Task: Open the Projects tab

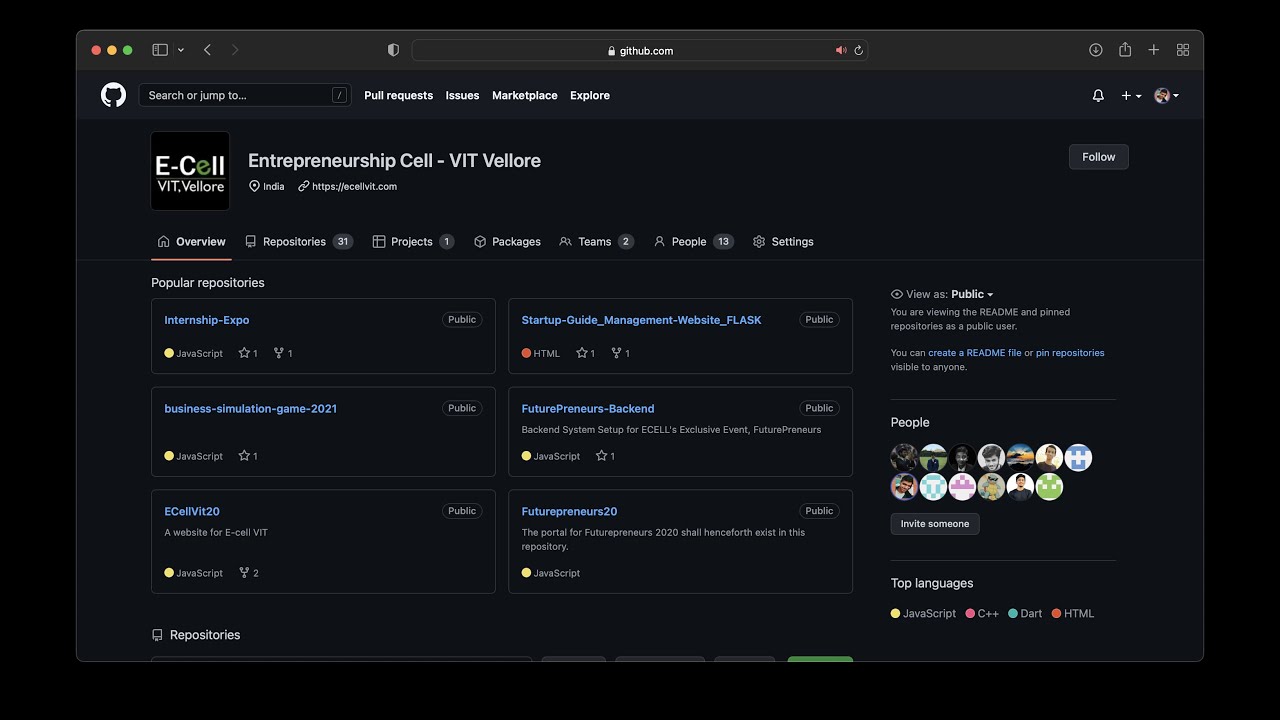Action: 413,242
